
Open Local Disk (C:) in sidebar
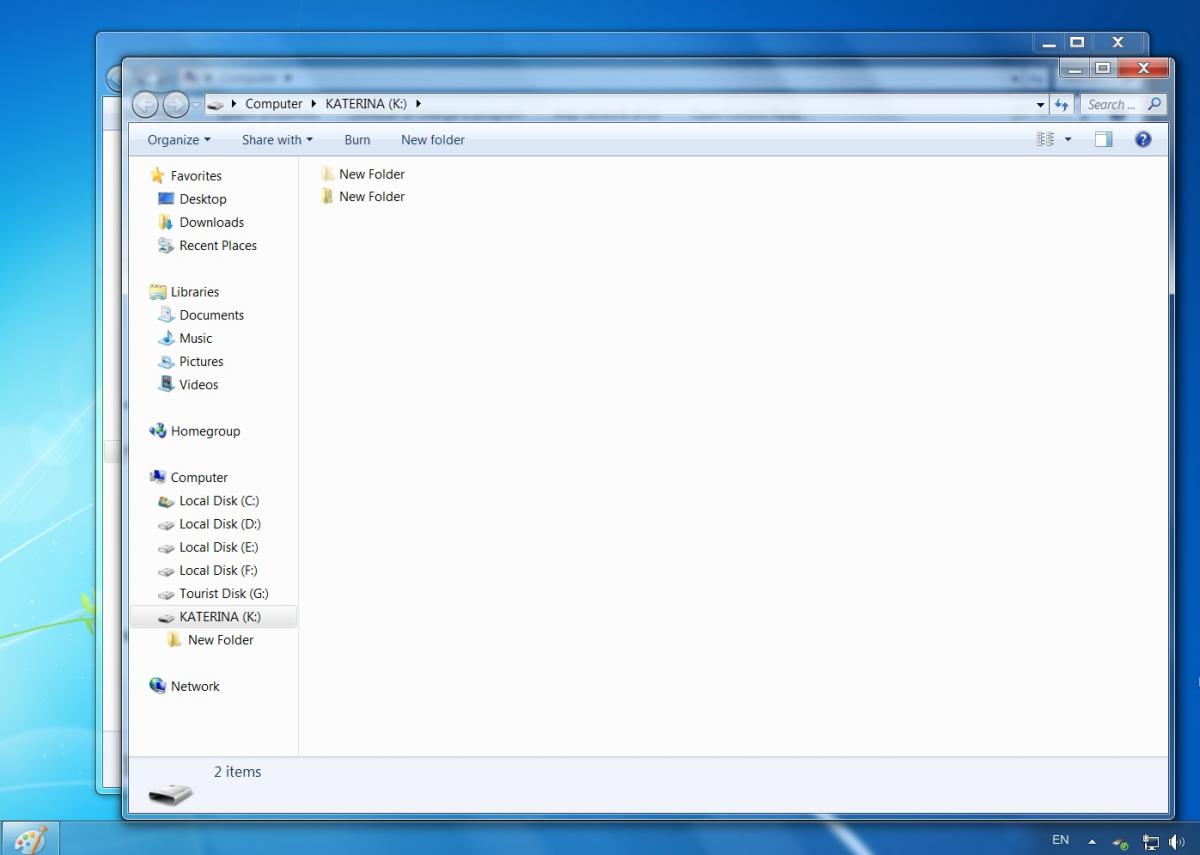click(209, 501)
